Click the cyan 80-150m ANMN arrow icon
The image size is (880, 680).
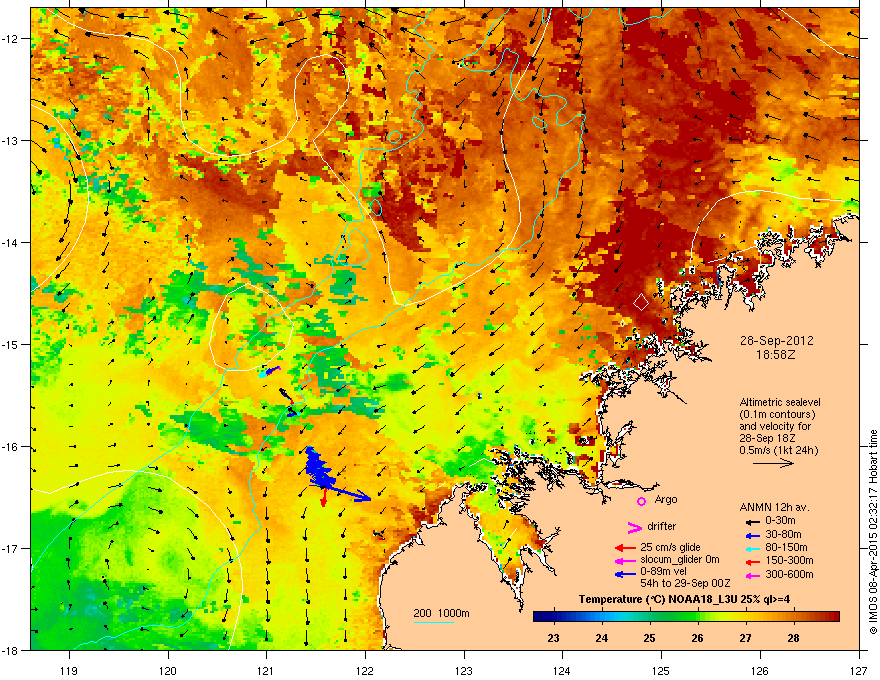[x=752, y=549]
